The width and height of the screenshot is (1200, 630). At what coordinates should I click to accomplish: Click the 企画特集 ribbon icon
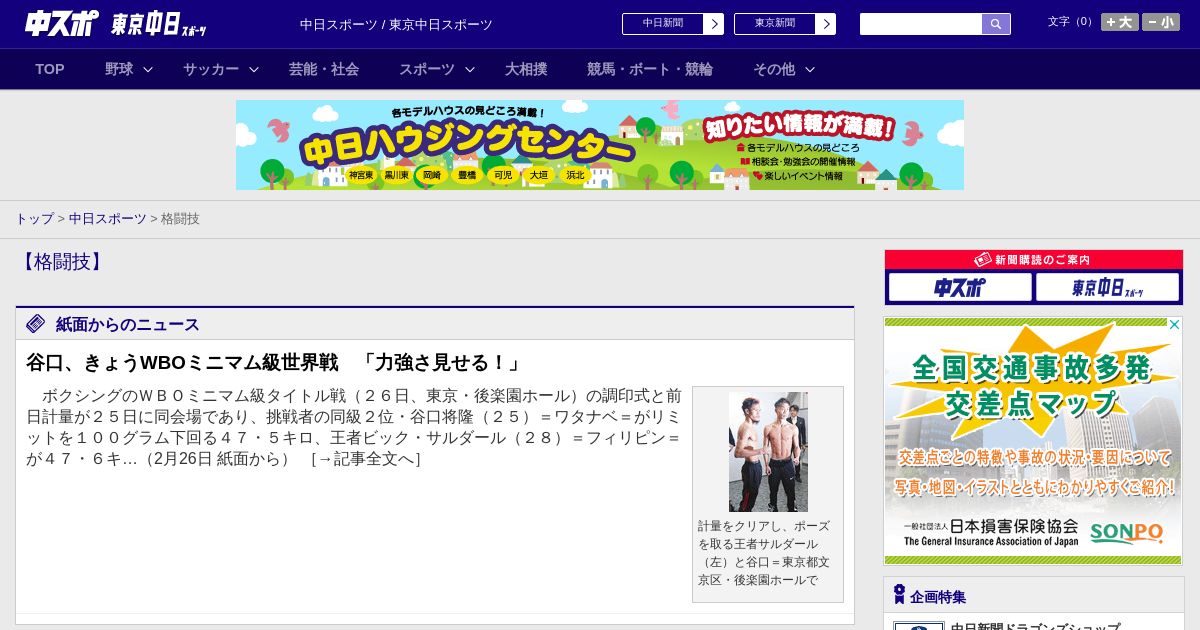point(899,595)
